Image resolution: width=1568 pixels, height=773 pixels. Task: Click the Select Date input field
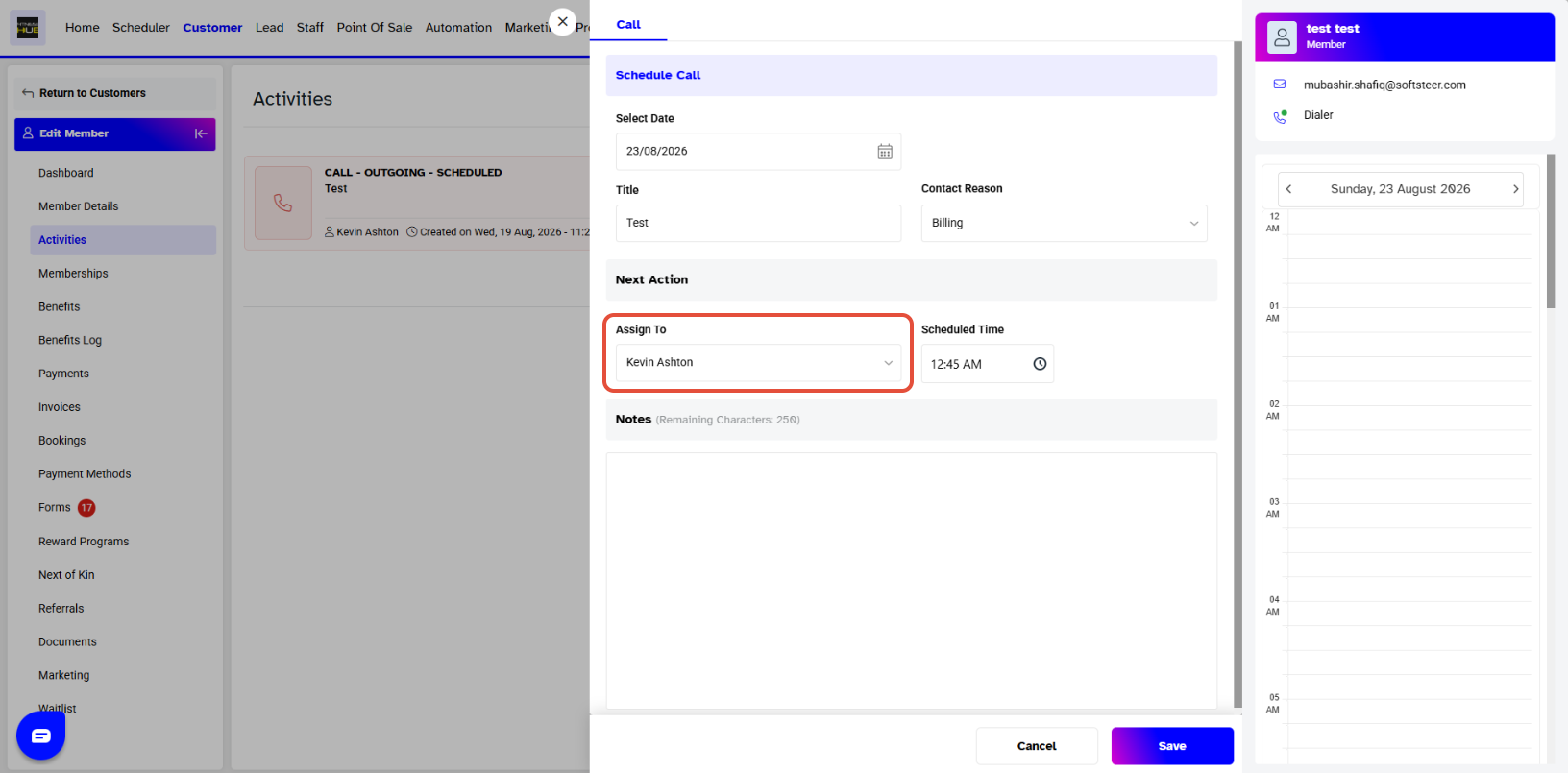pos(759,152)
